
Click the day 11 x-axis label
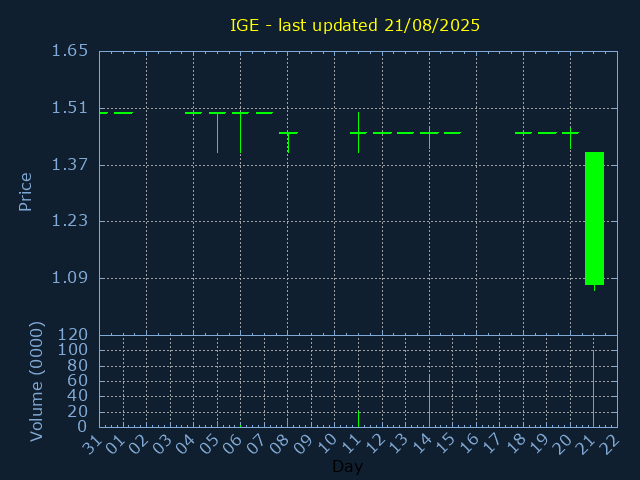pos(352,444)
